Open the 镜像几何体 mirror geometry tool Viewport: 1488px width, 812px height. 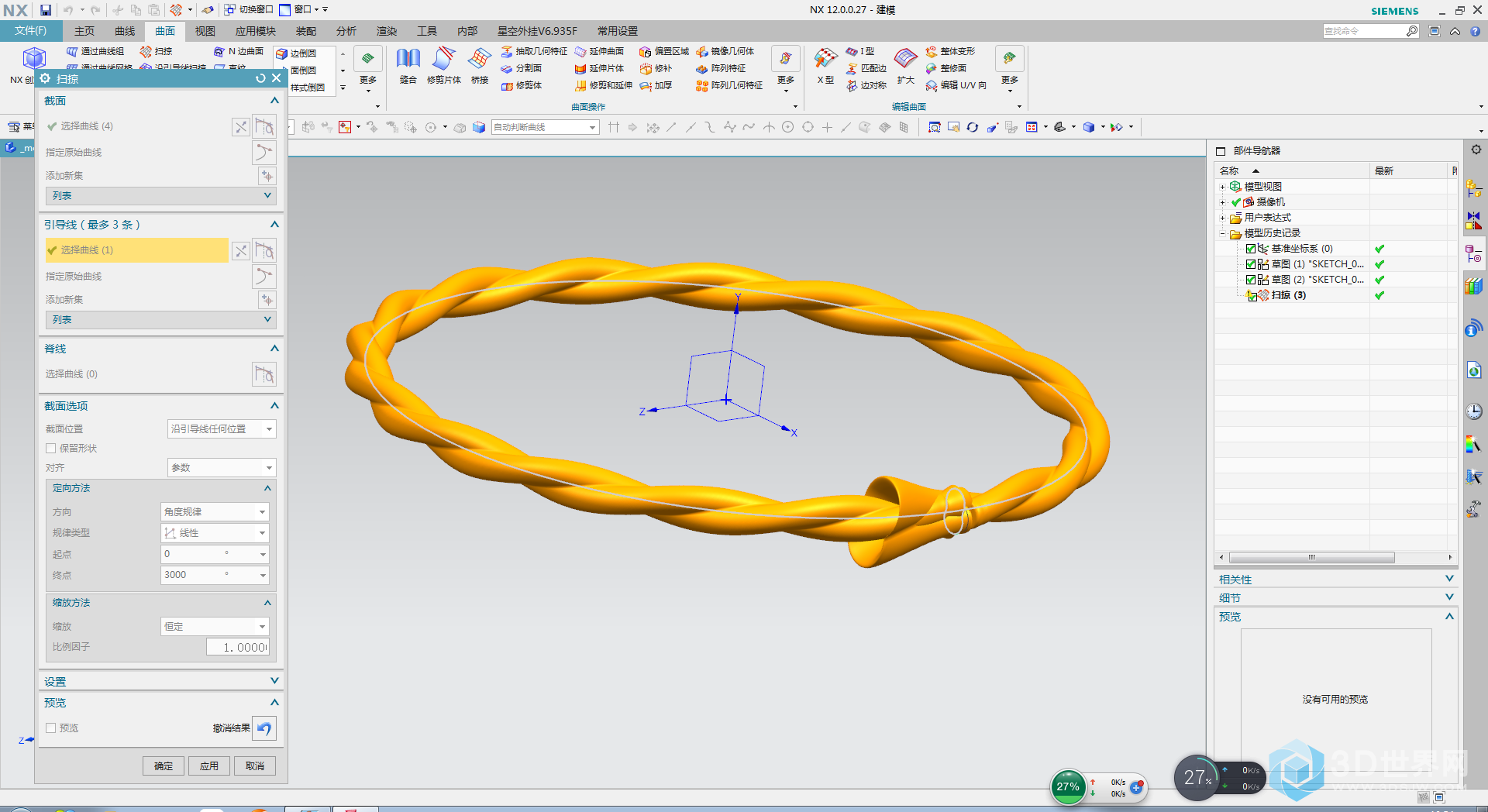(x=725, y=51)
